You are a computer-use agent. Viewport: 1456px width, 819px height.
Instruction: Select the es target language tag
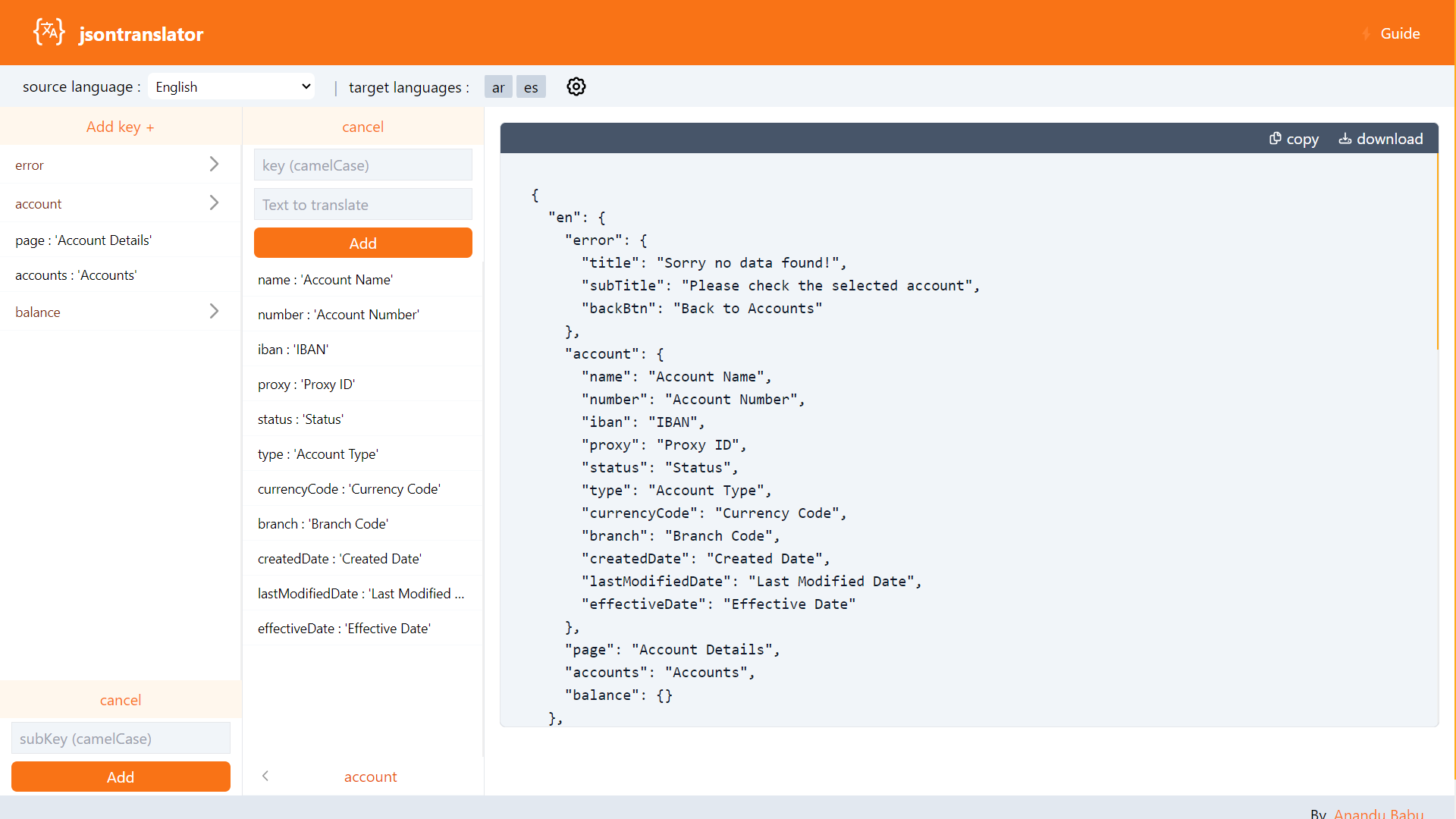coord(531,87)
